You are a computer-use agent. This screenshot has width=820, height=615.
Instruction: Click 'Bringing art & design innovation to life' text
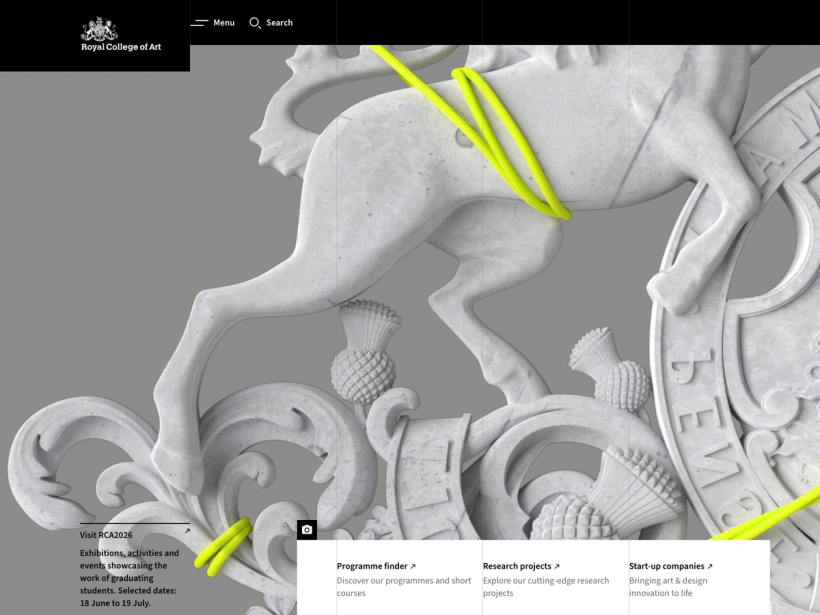(668, 587)
